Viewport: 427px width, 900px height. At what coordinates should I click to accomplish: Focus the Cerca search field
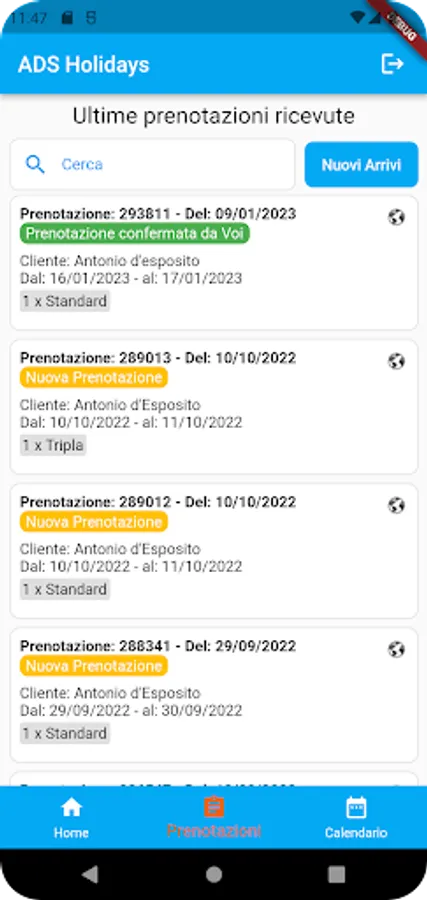[x=153, y=165]
